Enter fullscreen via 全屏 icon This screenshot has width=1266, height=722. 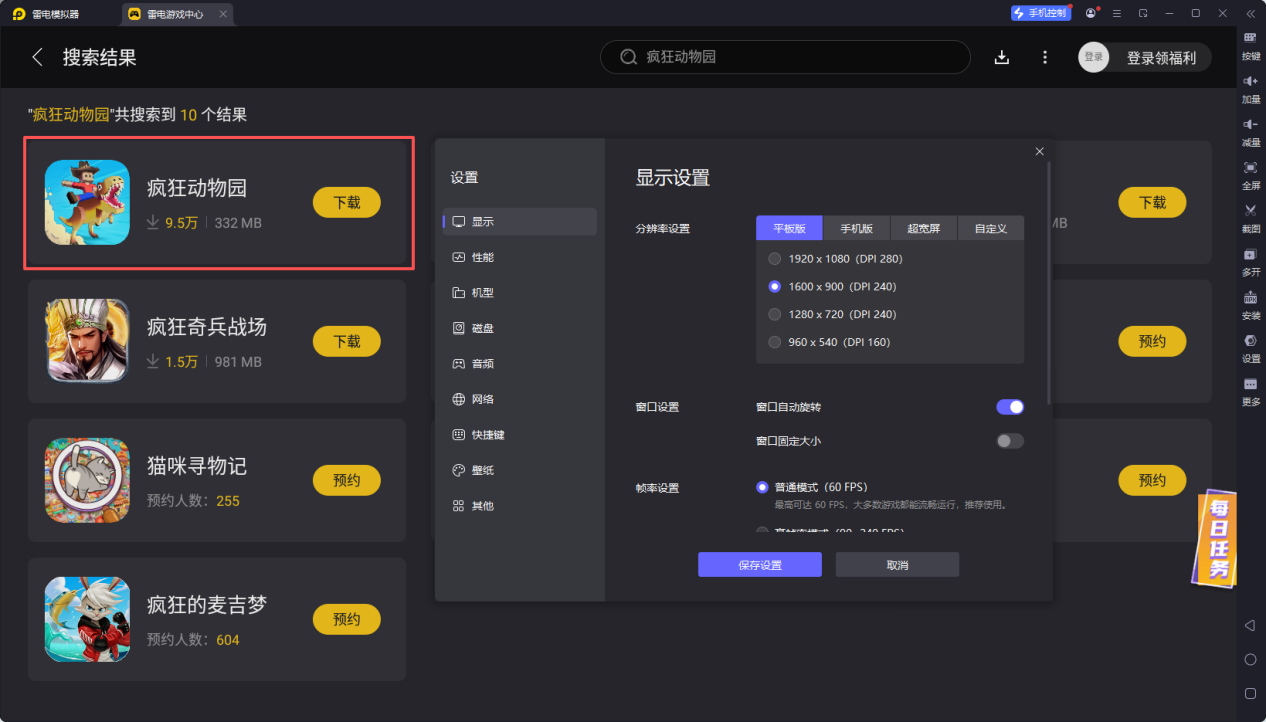[x=1250, y=174]
